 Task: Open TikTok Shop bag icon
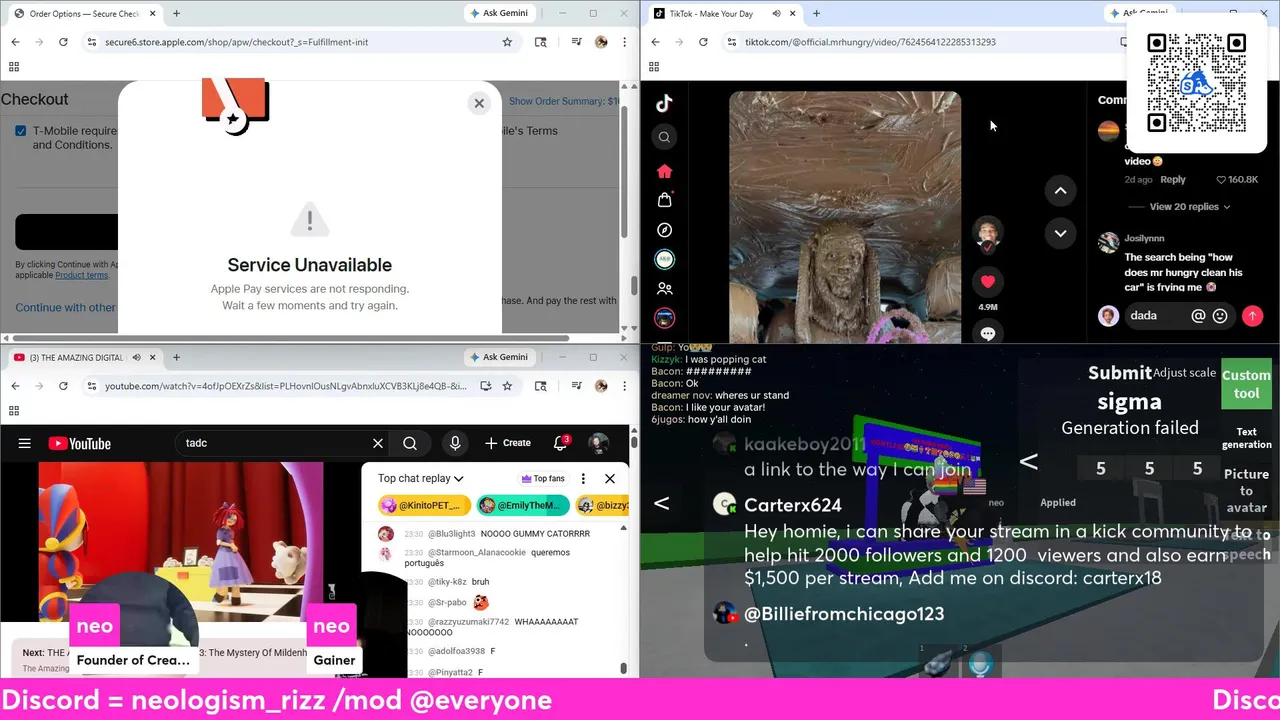(x=664, y=200)
